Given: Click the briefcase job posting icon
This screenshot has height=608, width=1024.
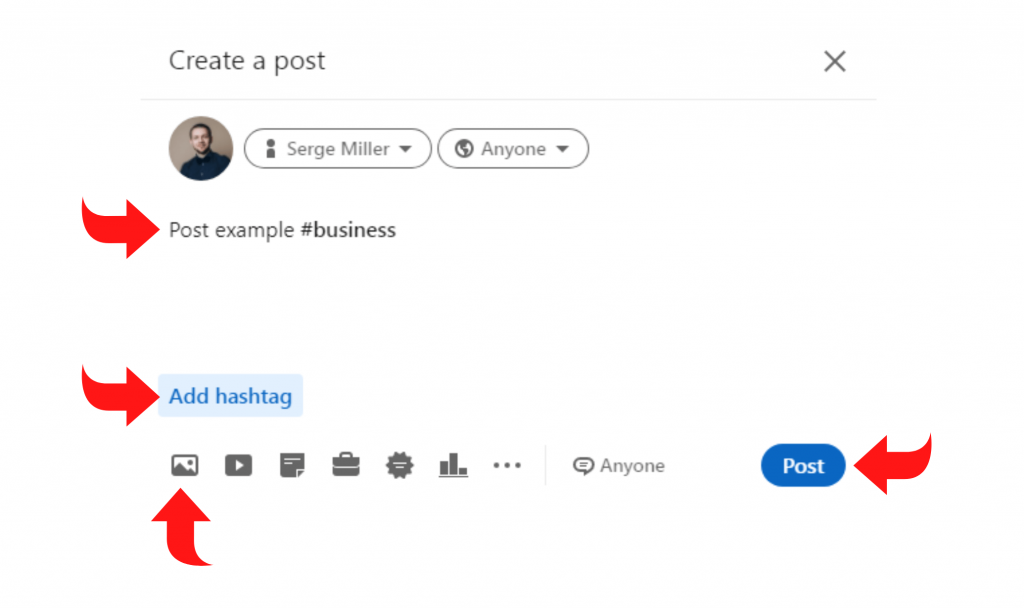Looking at the screenshot, I should pyautogui.click(x=345, y=465).
